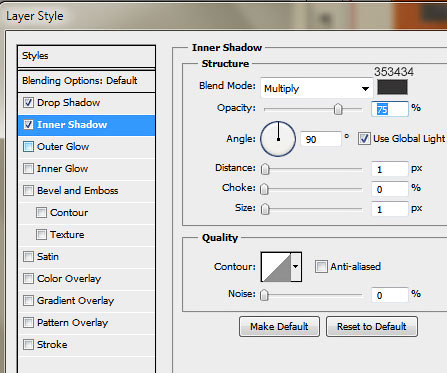Open the Styles section

coord(86,56)
